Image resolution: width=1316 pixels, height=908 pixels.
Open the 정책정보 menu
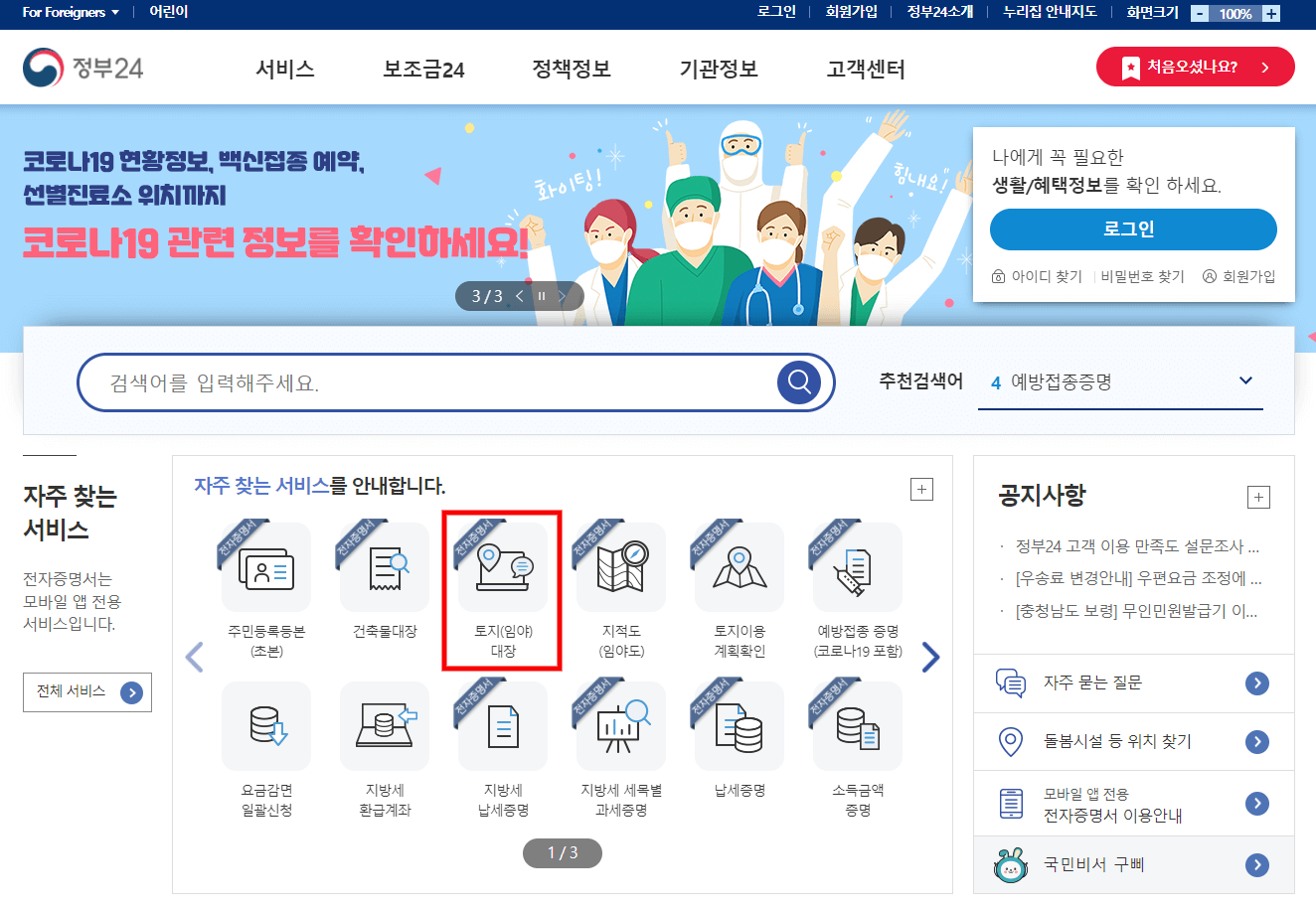click(x=572, y=69)
